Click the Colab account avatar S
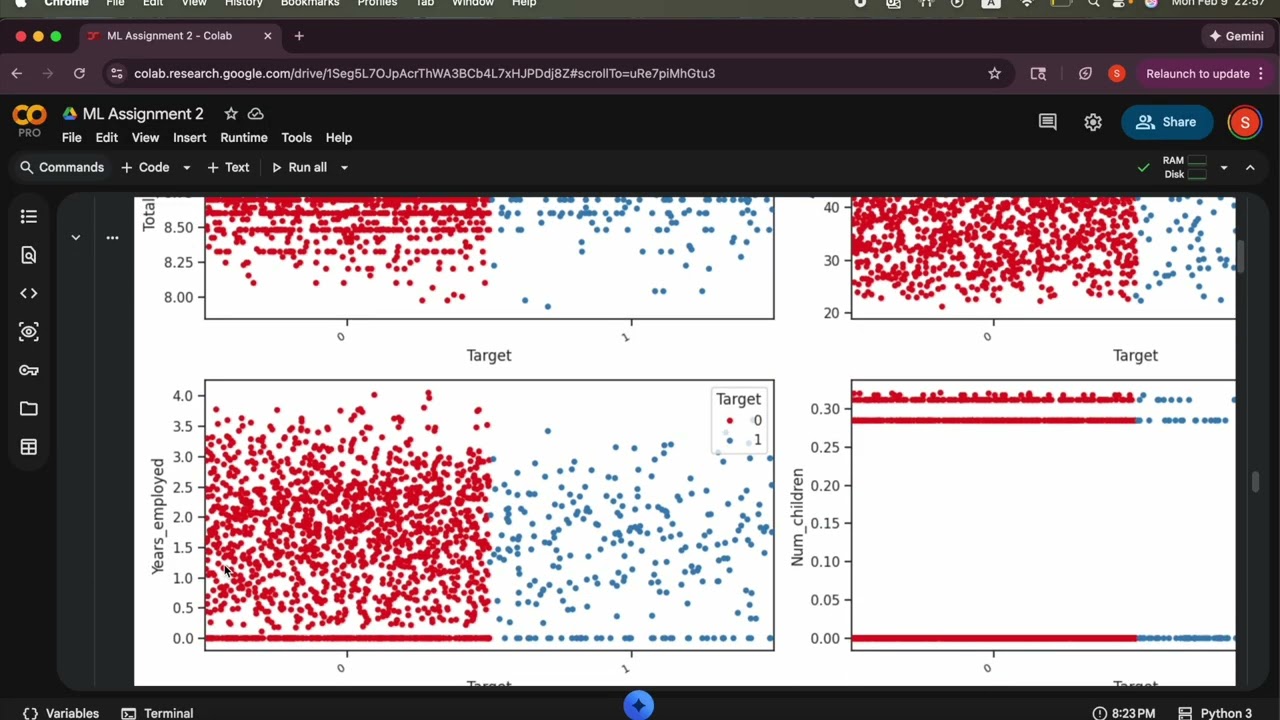 click(x=1244, y=122)
